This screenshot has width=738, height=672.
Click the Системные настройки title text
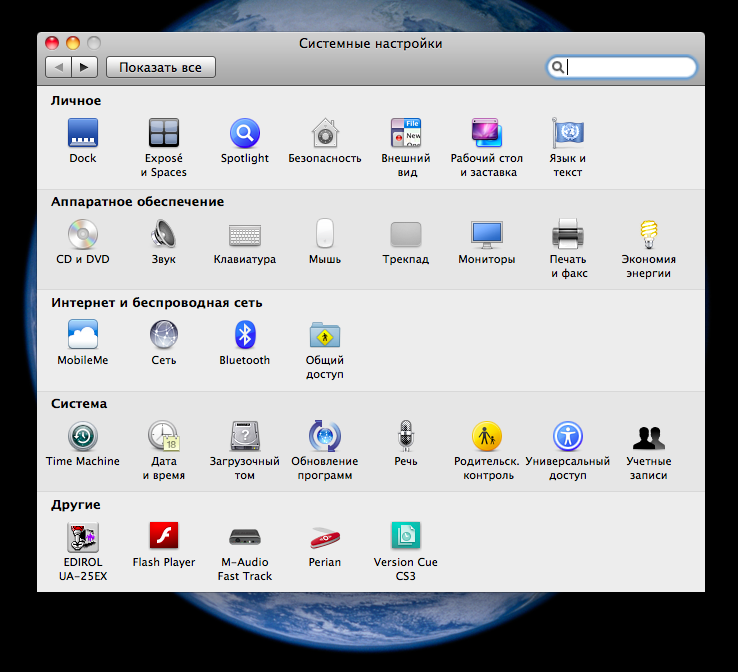point(370,44)
